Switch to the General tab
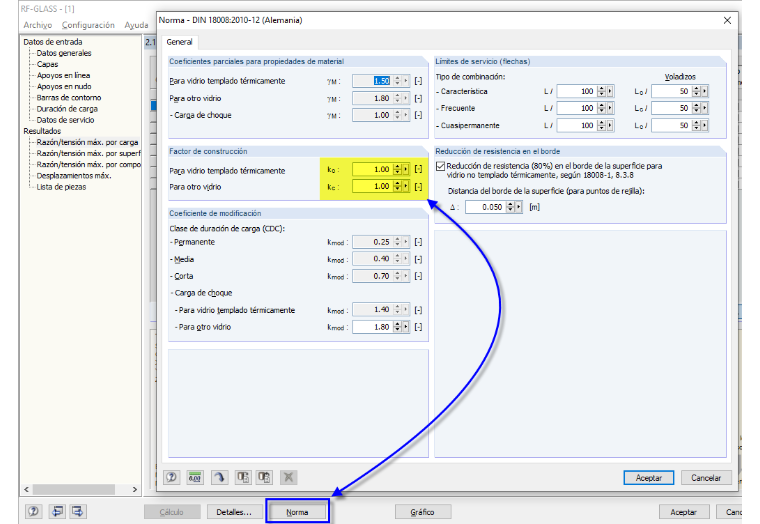 click(x=179, y=42)
